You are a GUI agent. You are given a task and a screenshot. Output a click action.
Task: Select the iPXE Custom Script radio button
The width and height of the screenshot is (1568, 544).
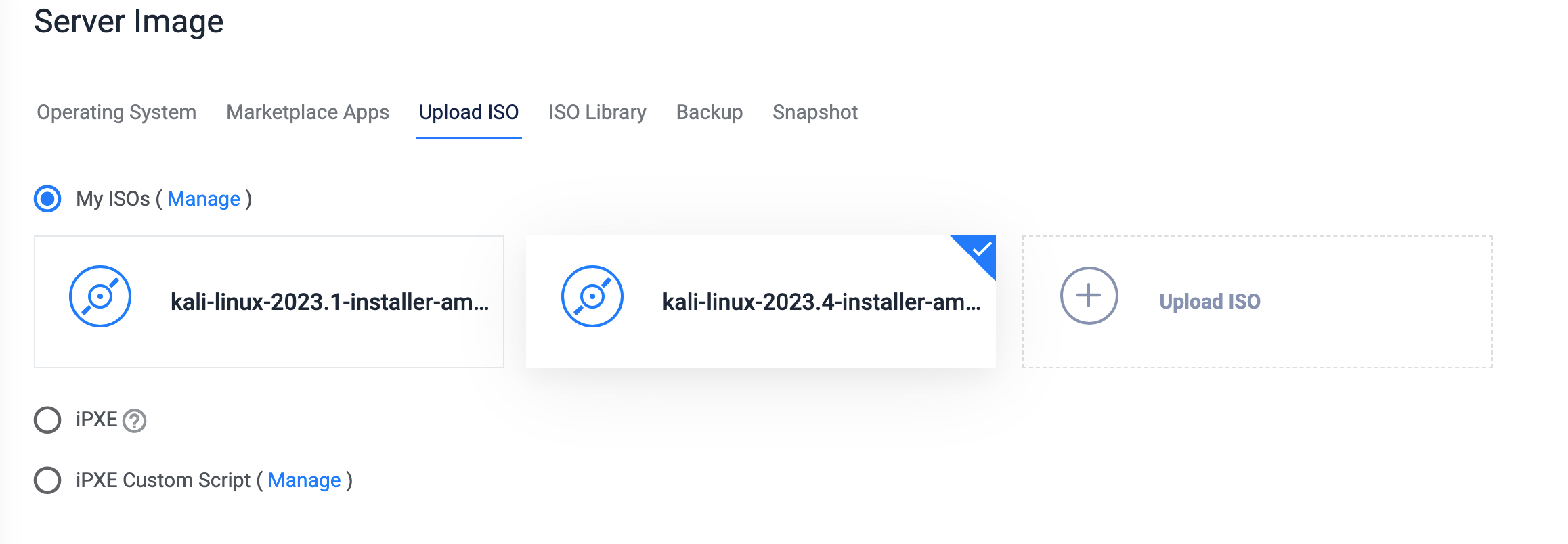point(47,480)
